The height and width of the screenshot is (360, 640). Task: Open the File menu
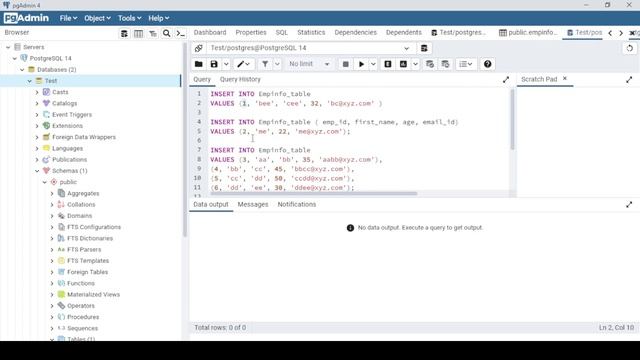[x=68, y=18]
